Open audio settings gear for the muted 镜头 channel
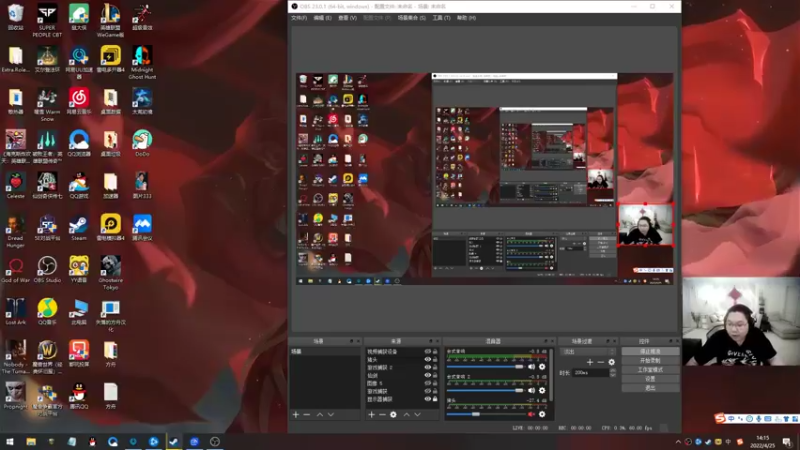The image size is (800, 450). click(x=542, y=414)
